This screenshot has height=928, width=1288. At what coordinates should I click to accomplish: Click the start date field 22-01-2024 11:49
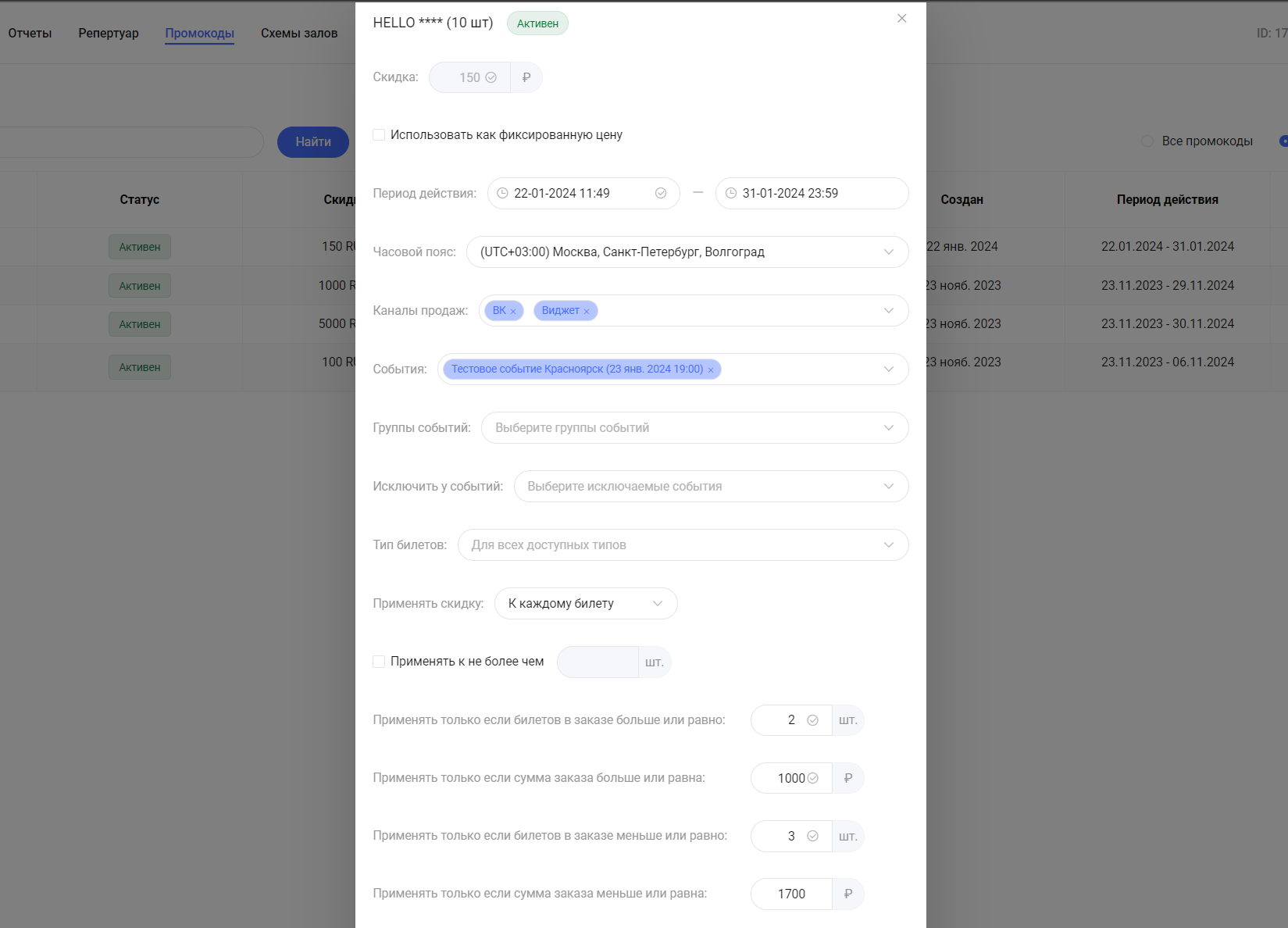pos(583,193)
